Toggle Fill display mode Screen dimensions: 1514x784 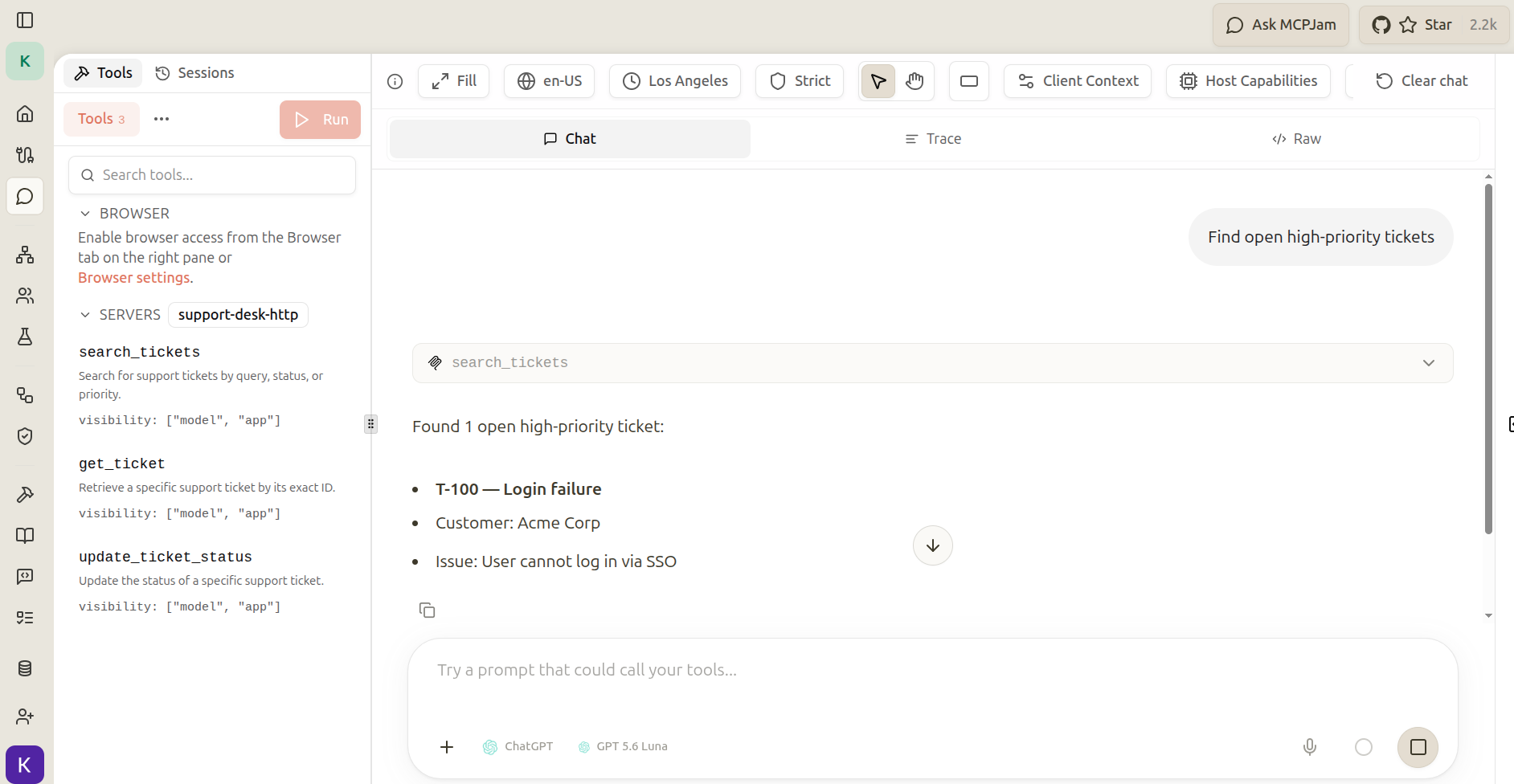[x=453, y=81]
